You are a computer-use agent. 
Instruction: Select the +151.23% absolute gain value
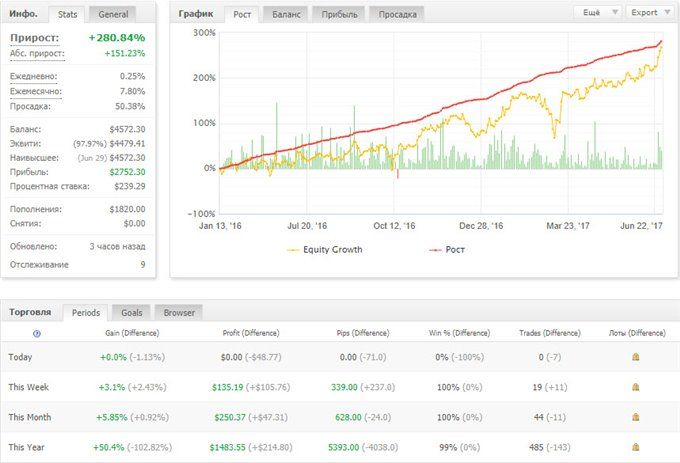pyautogui.click(x=125, y=54)
